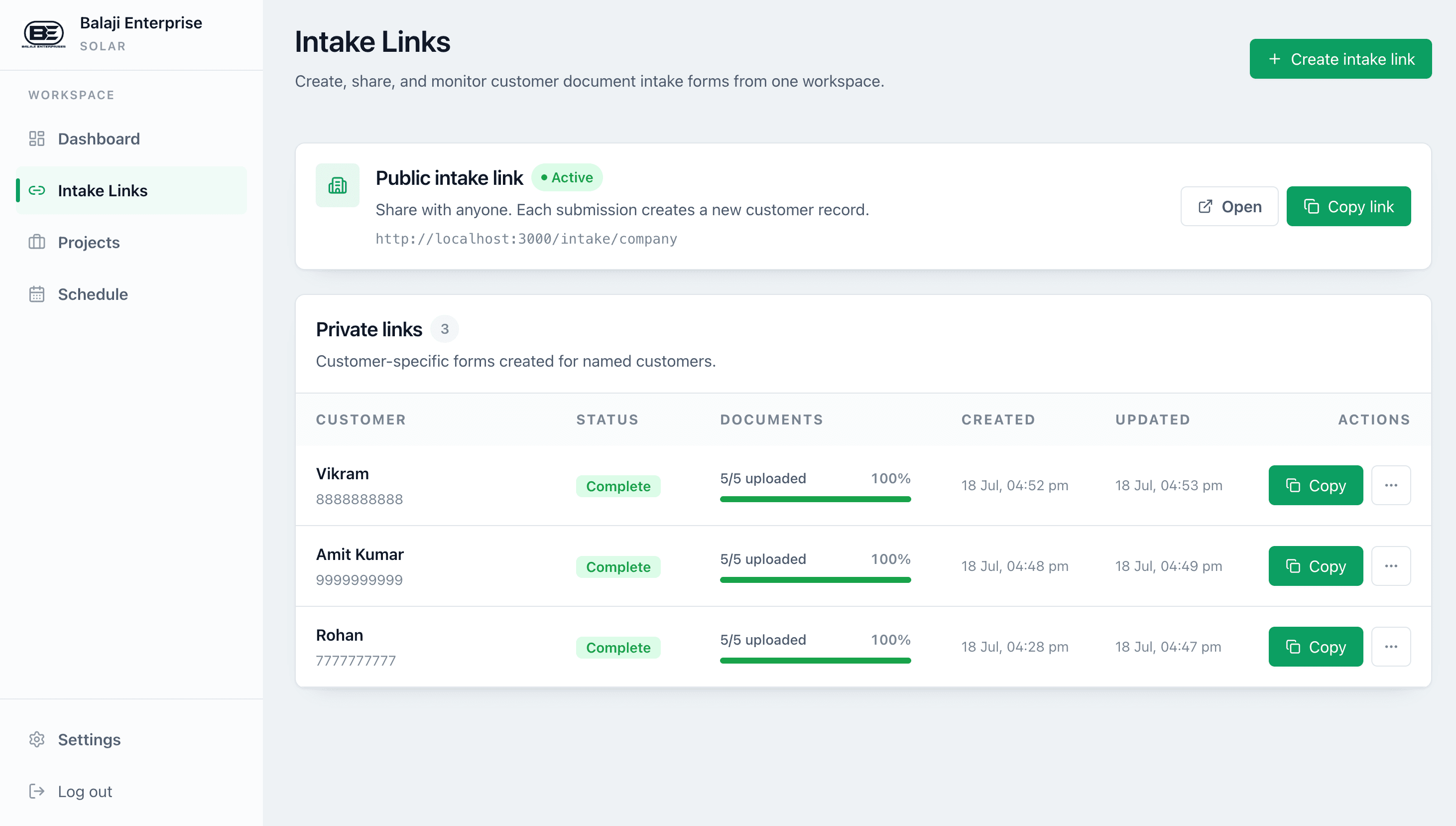Open more actions for Rohan
The image size is (1456, 826).
pos(1391,647)
